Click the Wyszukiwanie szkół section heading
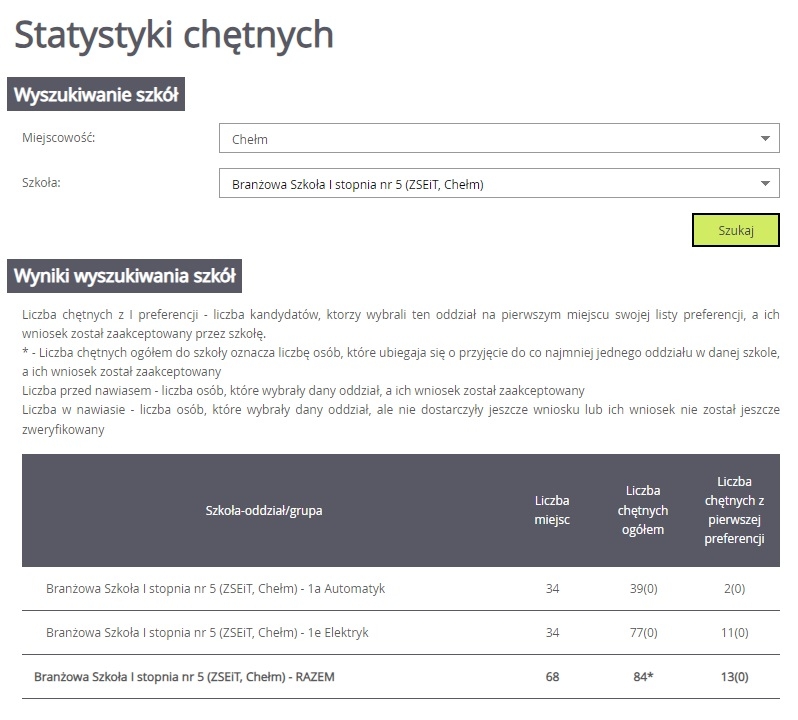The image size is (798, 720). (x=96, y=96)
